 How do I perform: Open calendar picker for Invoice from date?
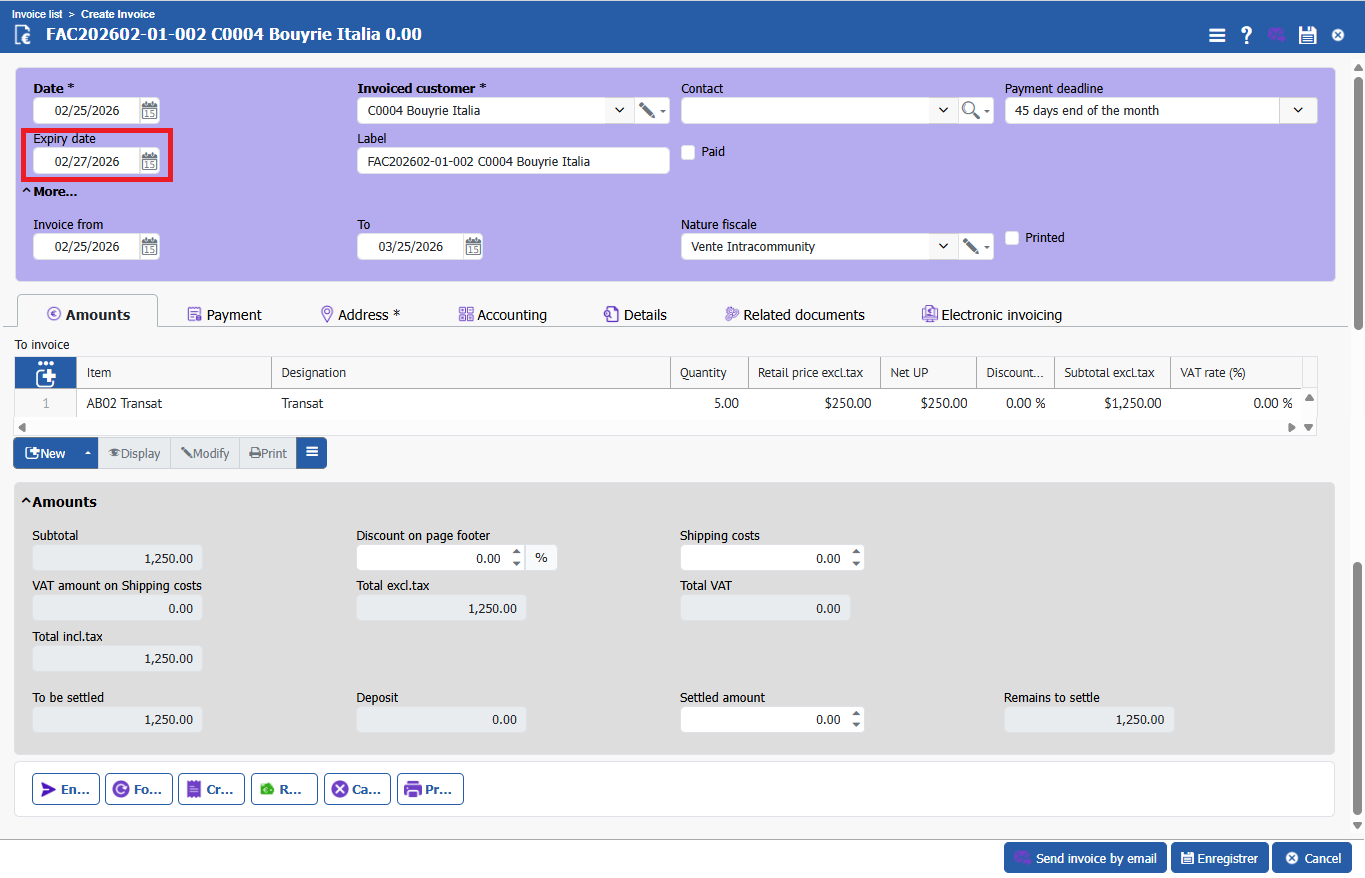tap(149, 246)
